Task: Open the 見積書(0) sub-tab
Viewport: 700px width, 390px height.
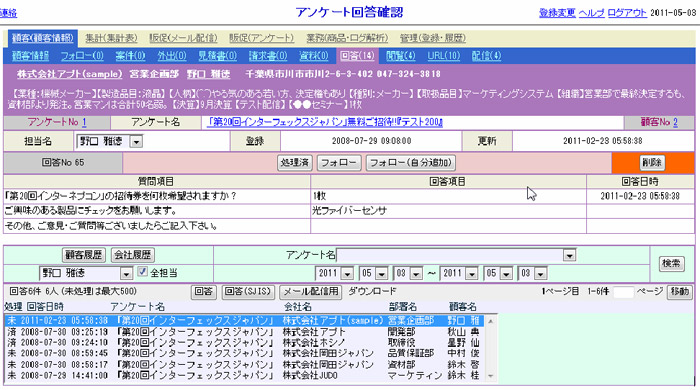Action: (x=217, y=56)
